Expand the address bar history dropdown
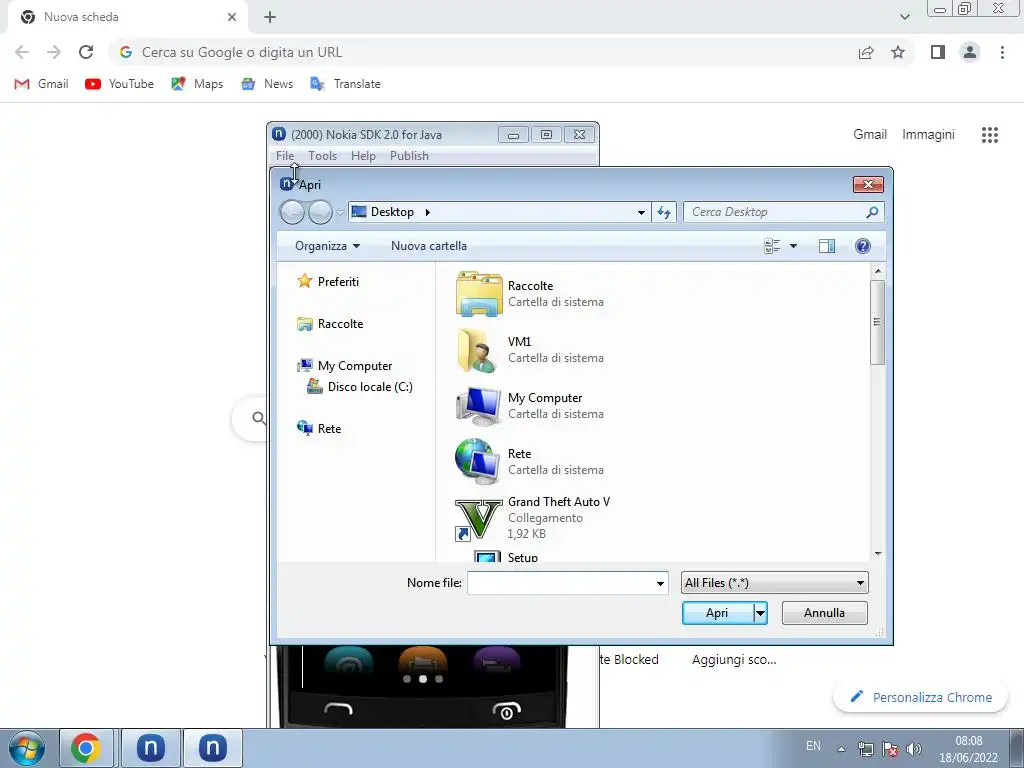 click(641, 212)
